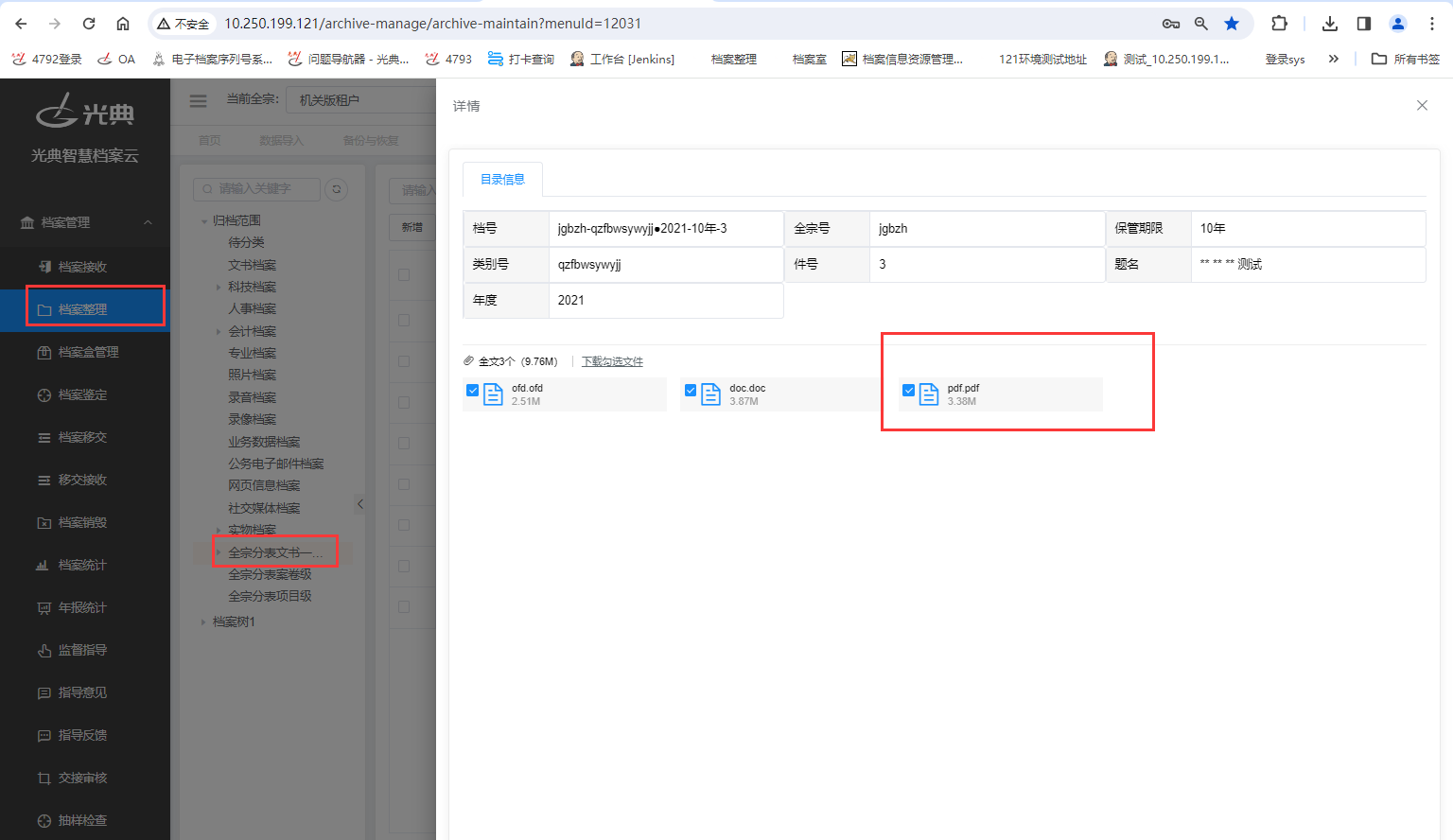
Task: Uncheck the ofd.ofd file checkbox
Action: (x=473, y=390)
